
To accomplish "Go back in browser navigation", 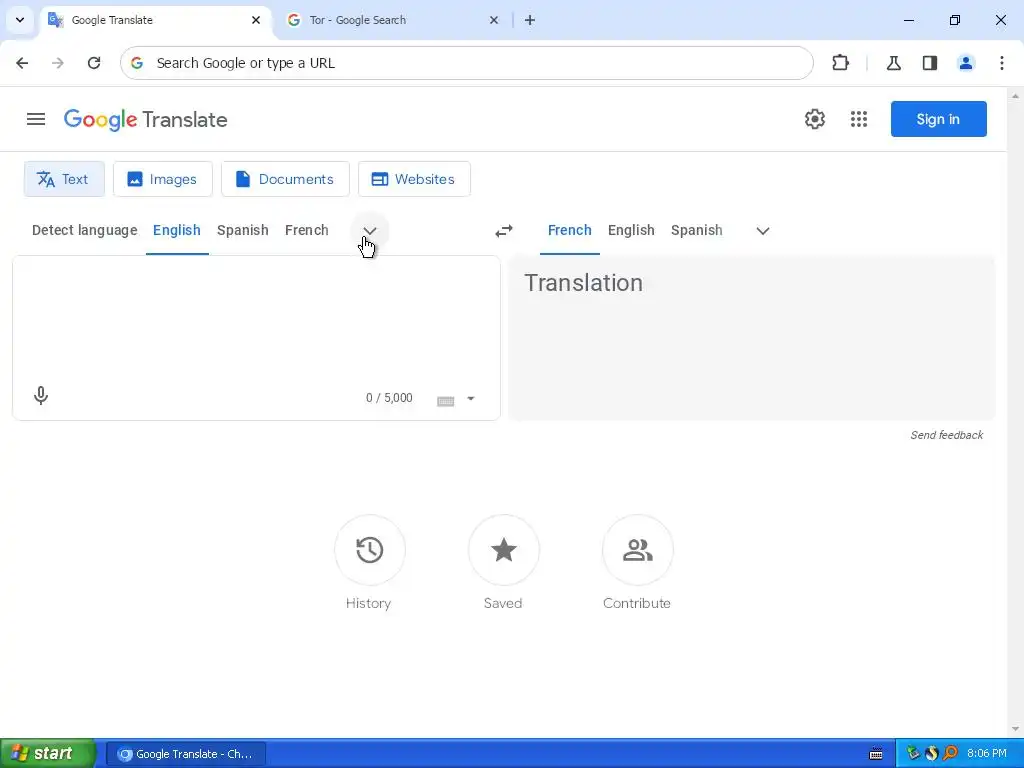I will [22, 63].
